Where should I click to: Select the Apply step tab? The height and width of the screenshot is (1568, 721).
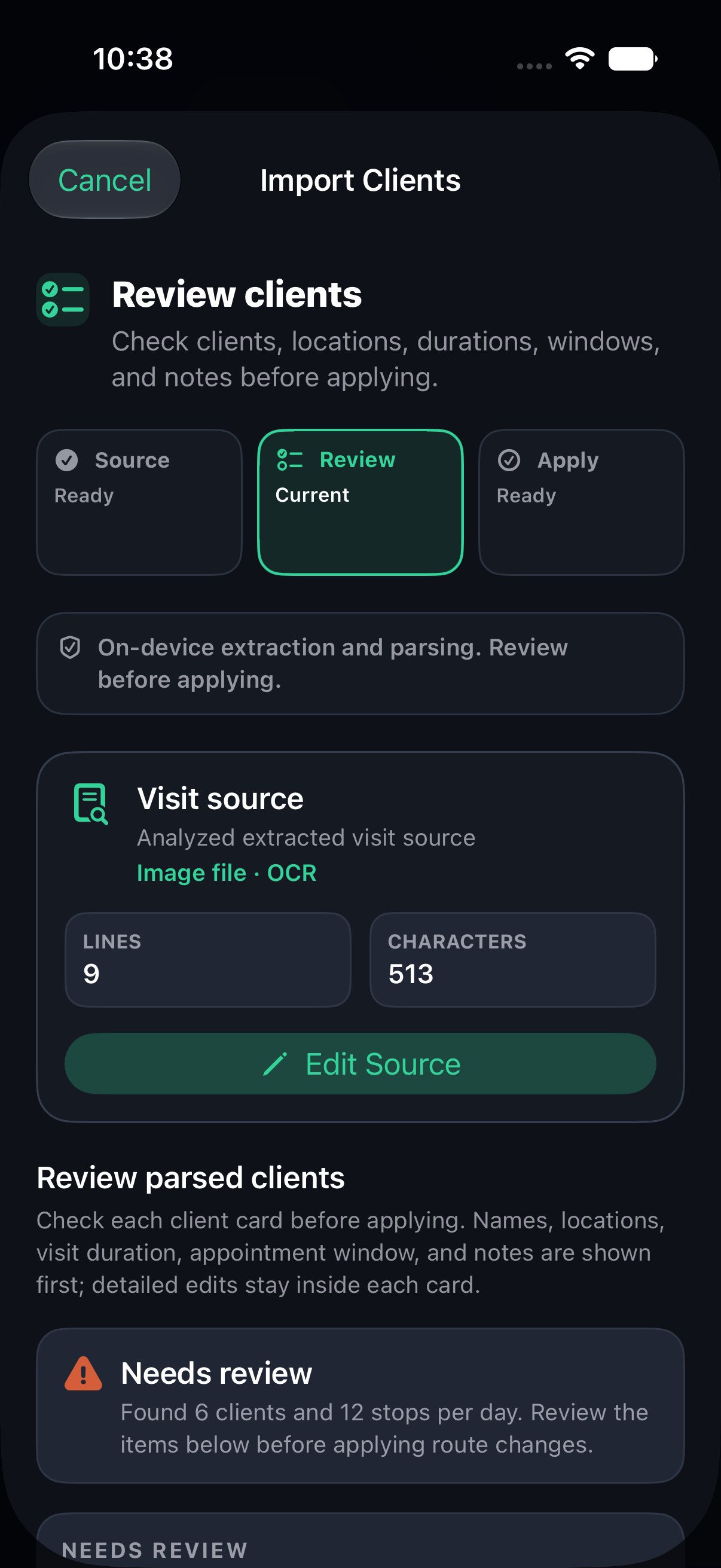pos(581,502)
